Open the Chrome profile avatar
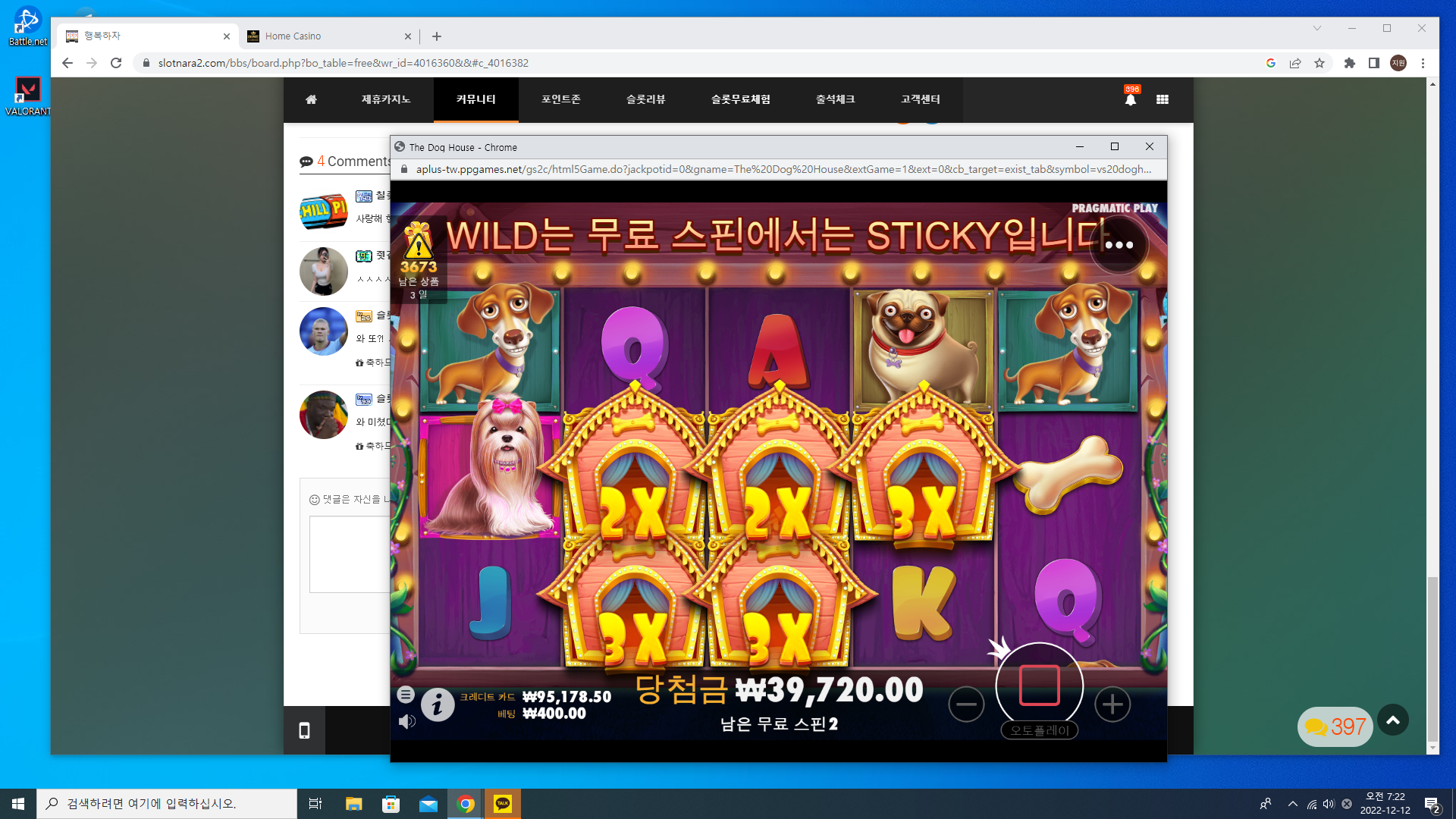 [1398, 63]
